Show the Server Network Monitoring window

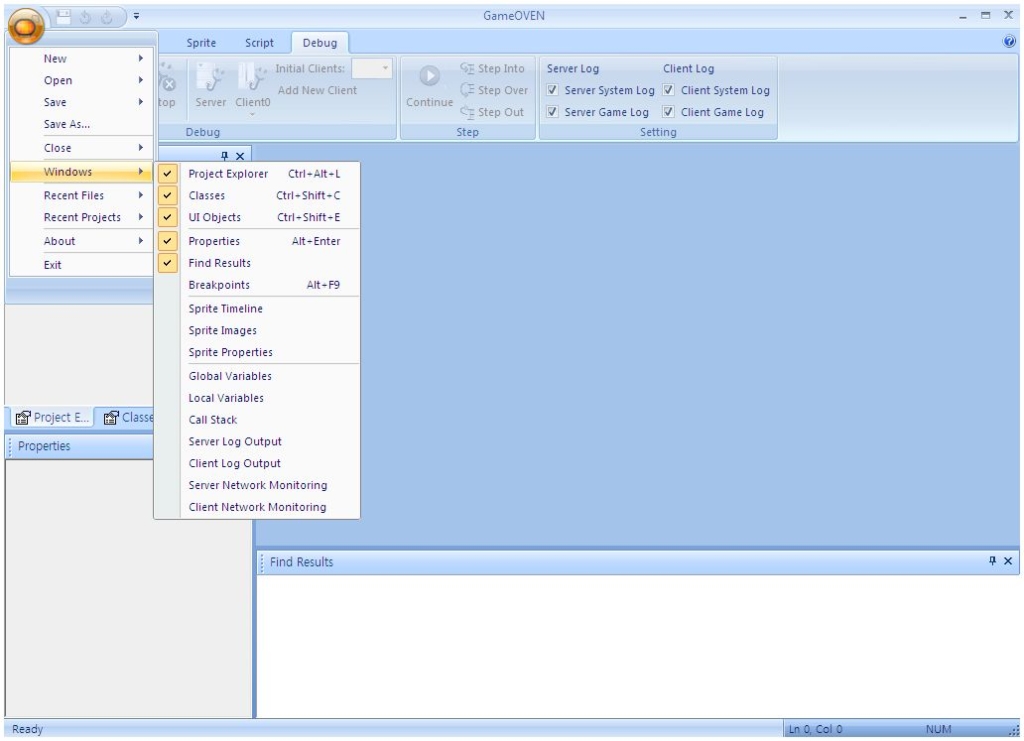click(257, 485)
